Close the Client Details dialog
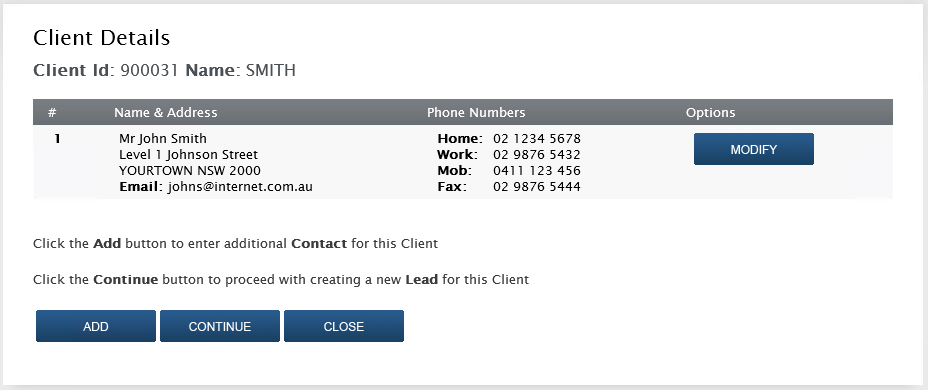 [x=344, y=326]
